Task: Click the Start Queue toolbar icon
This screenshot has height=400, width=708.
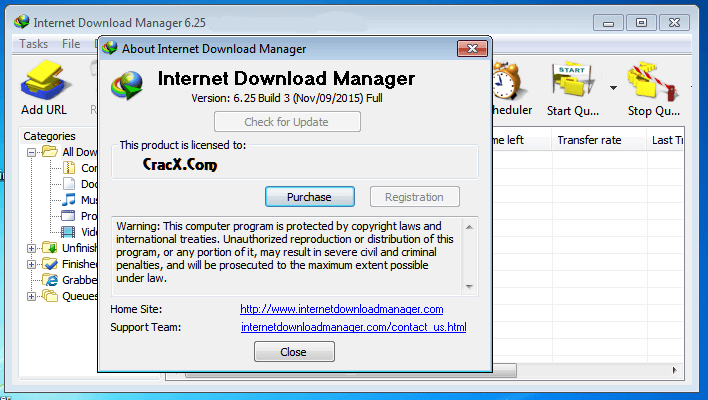Action: click(x=573, y=81)
